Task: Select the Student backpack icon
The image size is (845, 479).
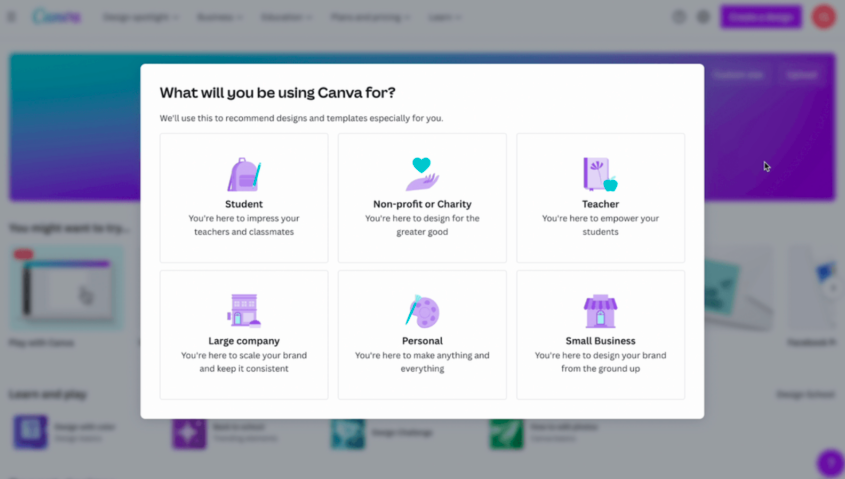Action: (243, 174)
